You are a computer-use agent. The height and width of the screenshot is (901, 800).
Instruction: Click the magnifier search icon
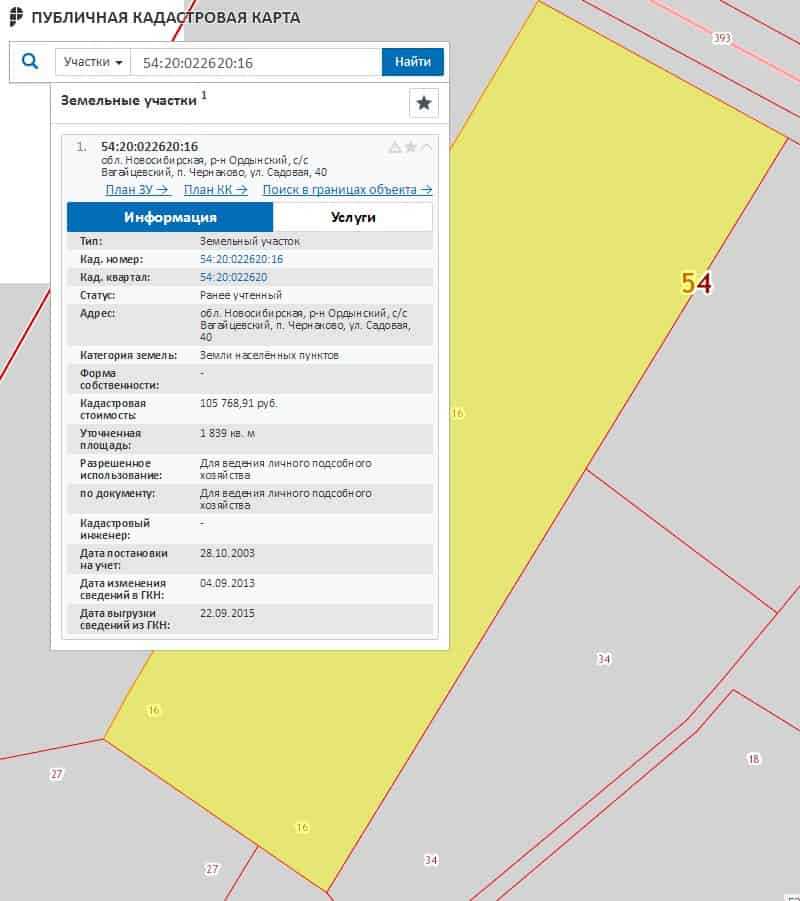pyautogui.click(x=30, y=62)
